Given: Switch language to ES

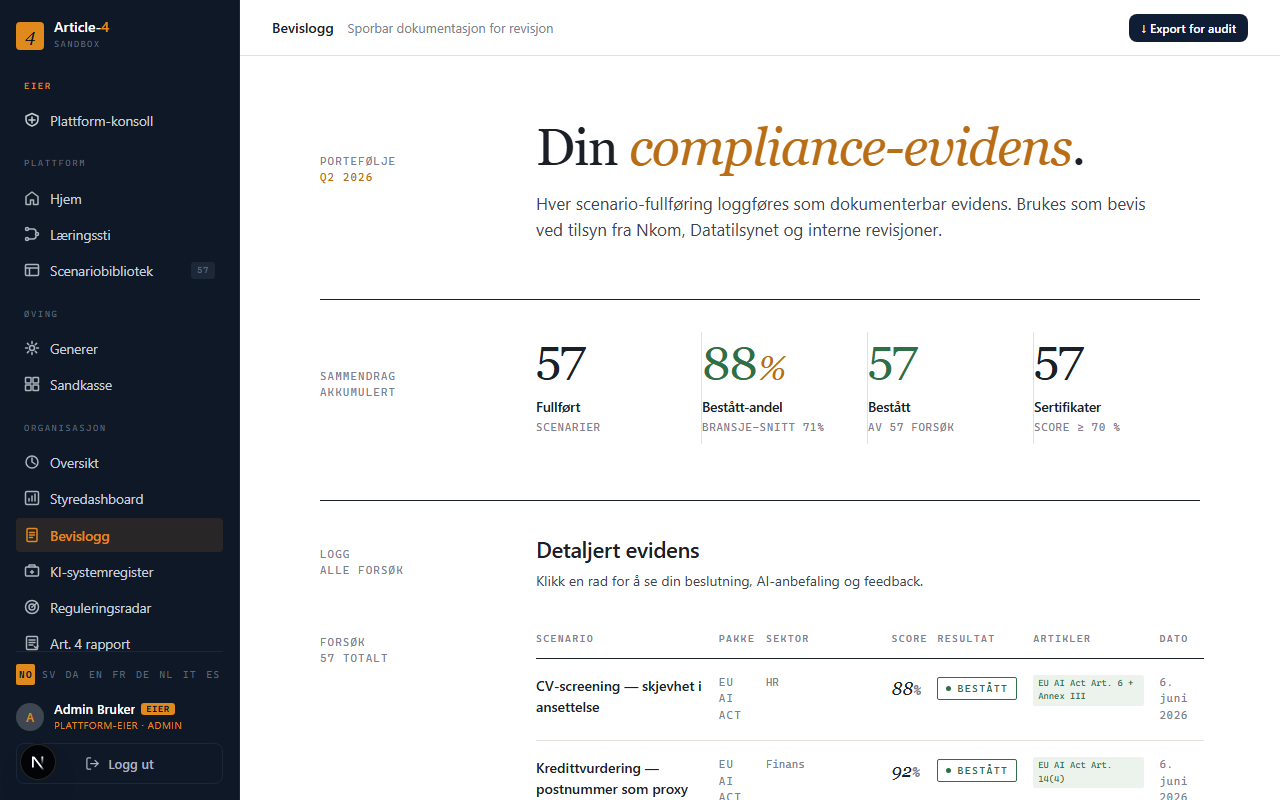Looking at the screenshot, I should (x=213, y=675).
